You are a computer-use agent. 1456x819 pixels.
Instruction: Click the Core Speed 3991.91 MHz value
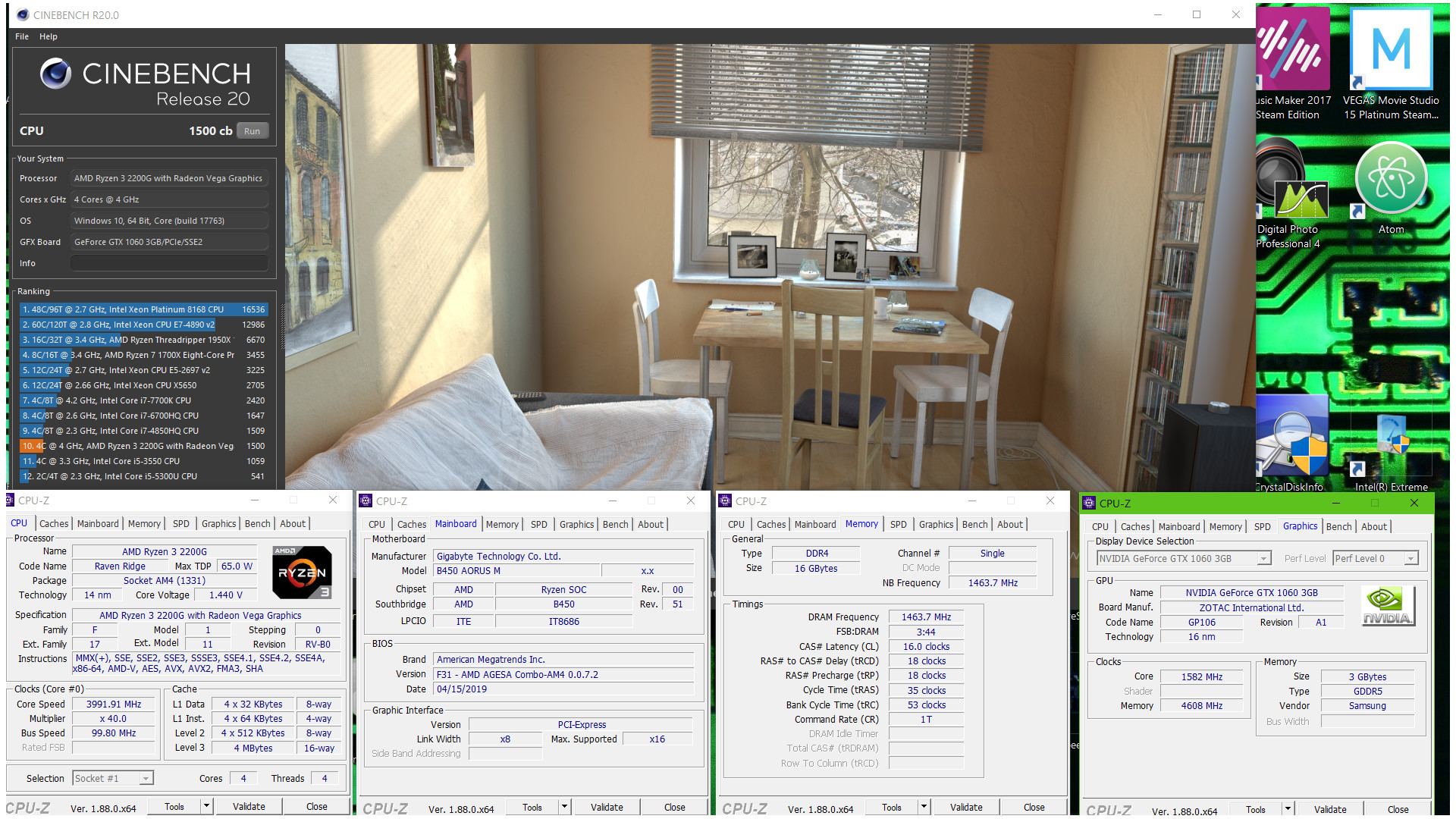(x=113, y=704)
